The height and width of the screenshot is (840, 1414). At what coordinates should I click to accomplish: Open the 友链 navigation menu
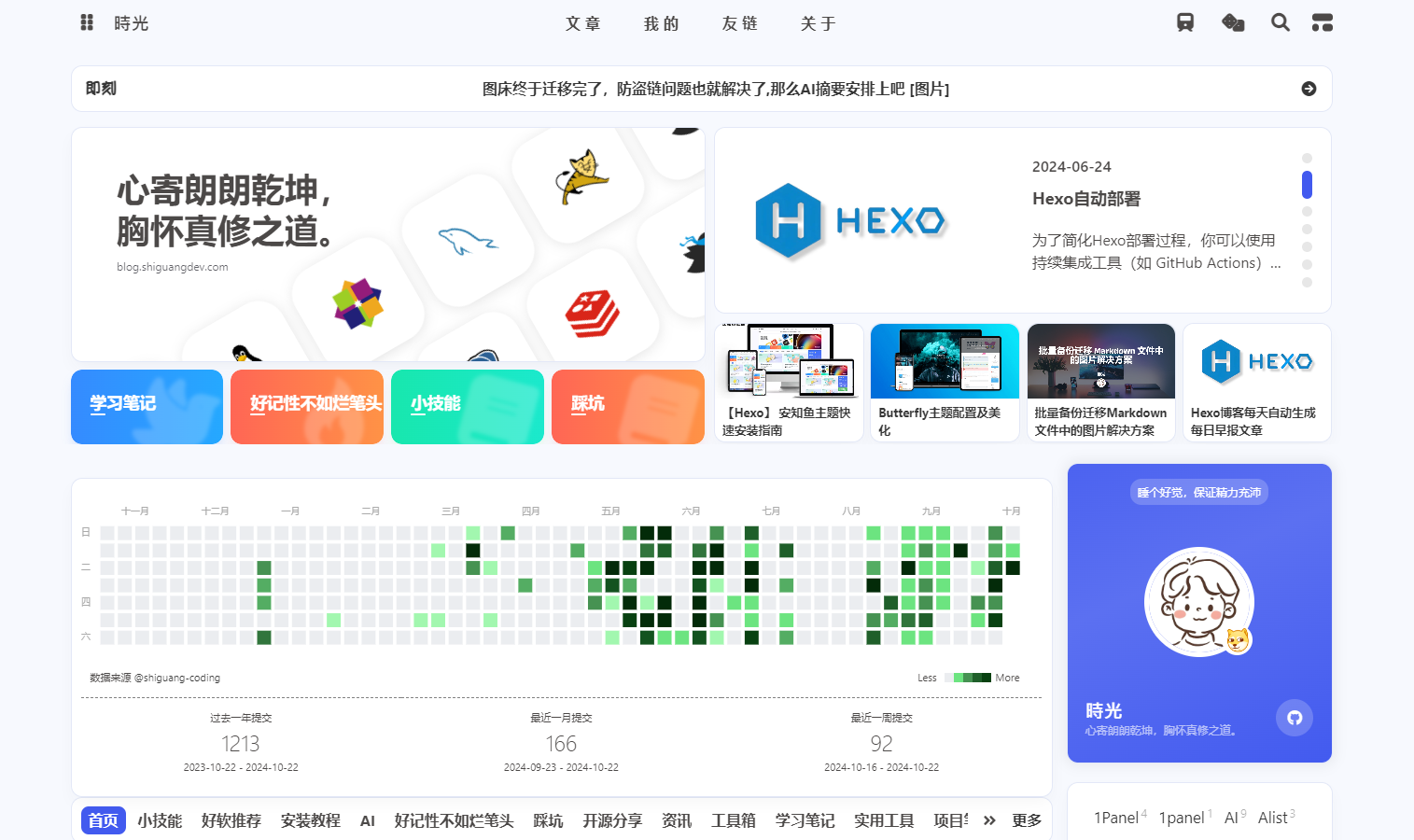point(740,23)
